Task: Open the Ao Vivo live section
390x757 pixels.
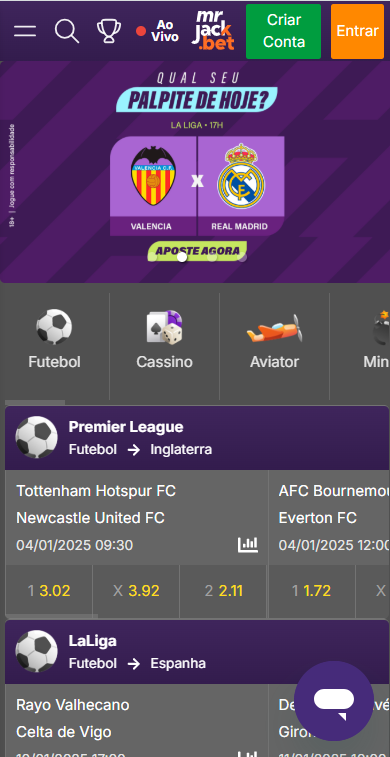Action: (157, 31)
